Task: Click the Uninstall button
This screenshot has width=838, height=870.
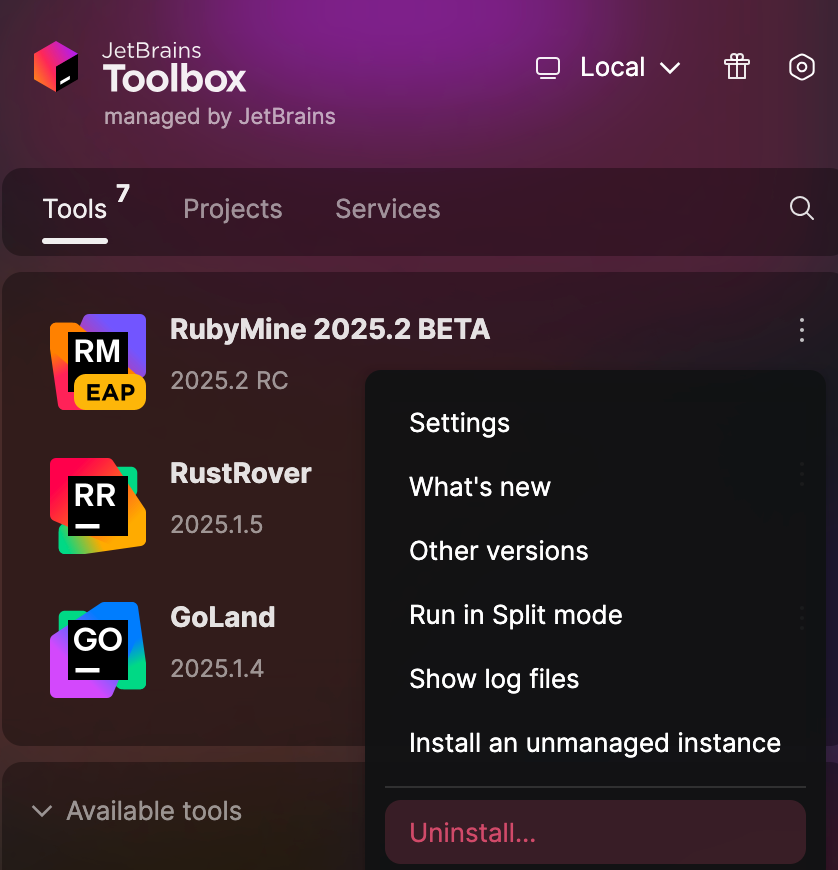Action: [595, 832]
